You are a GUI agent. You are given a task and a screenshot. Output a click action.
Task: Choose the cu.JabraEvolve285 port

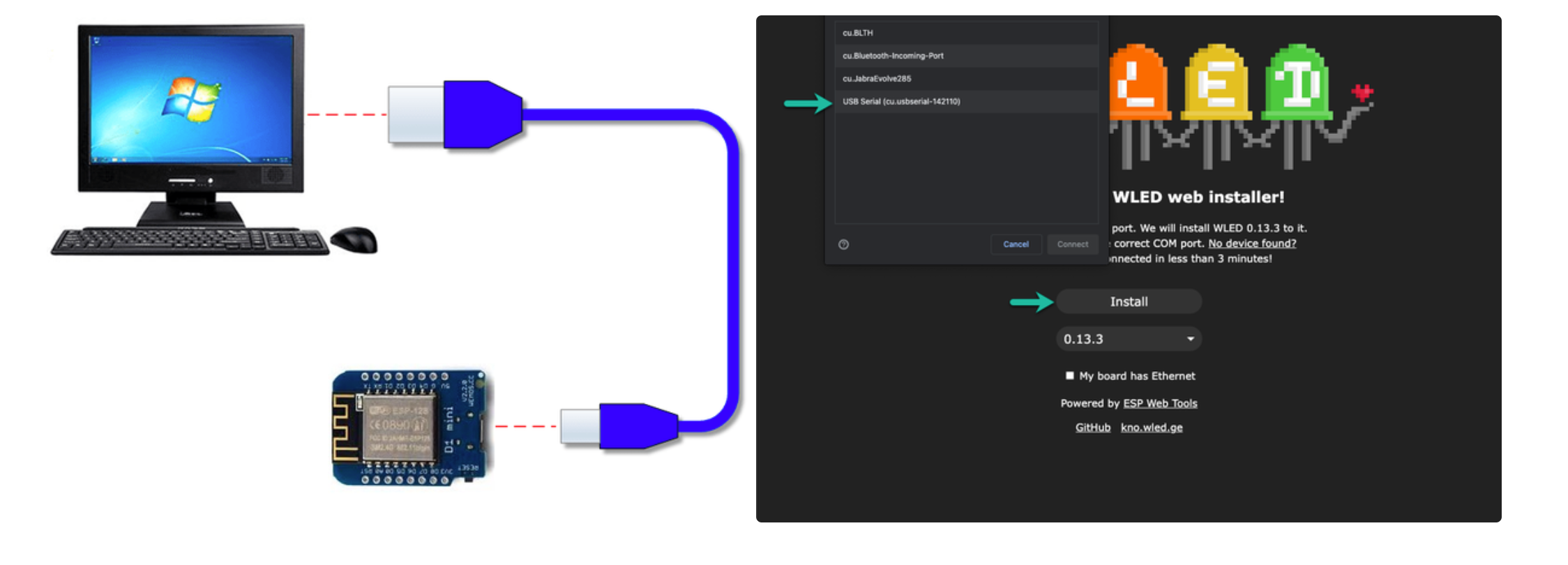[x=966, y=79]
